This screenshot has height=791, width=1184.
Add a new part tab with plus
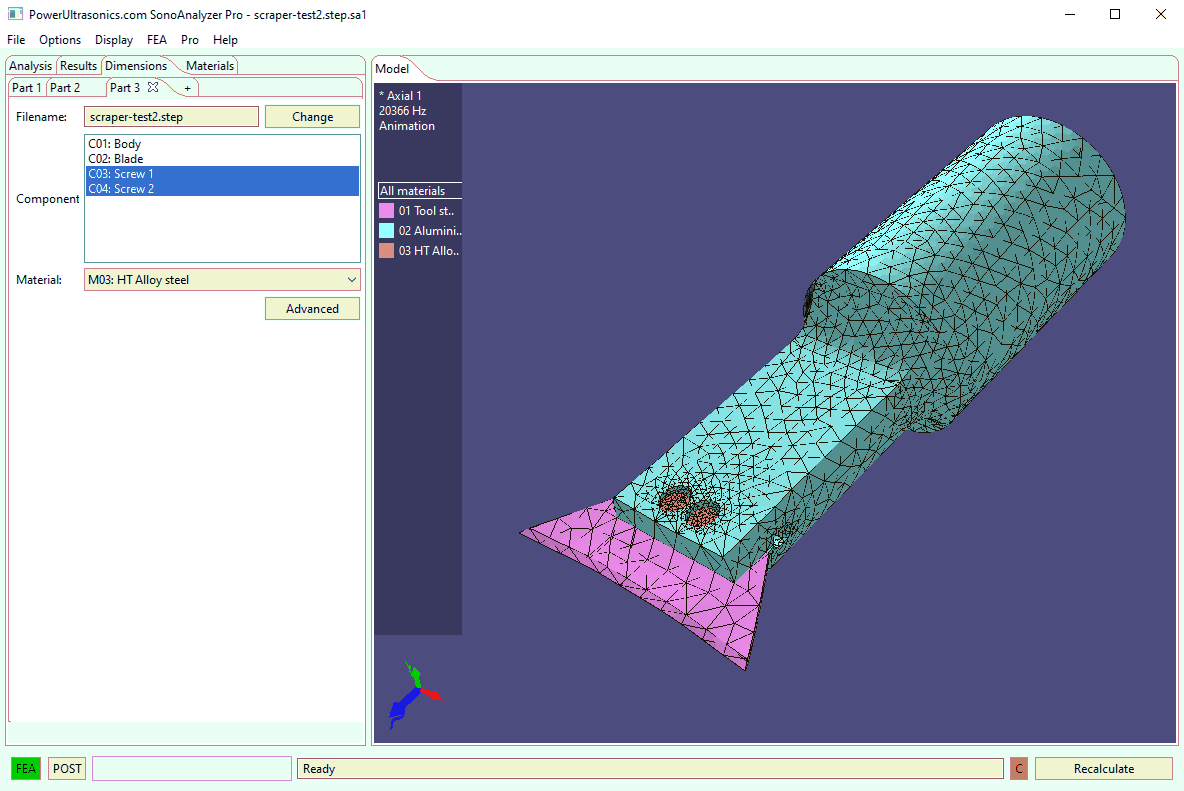coord(187,88)
